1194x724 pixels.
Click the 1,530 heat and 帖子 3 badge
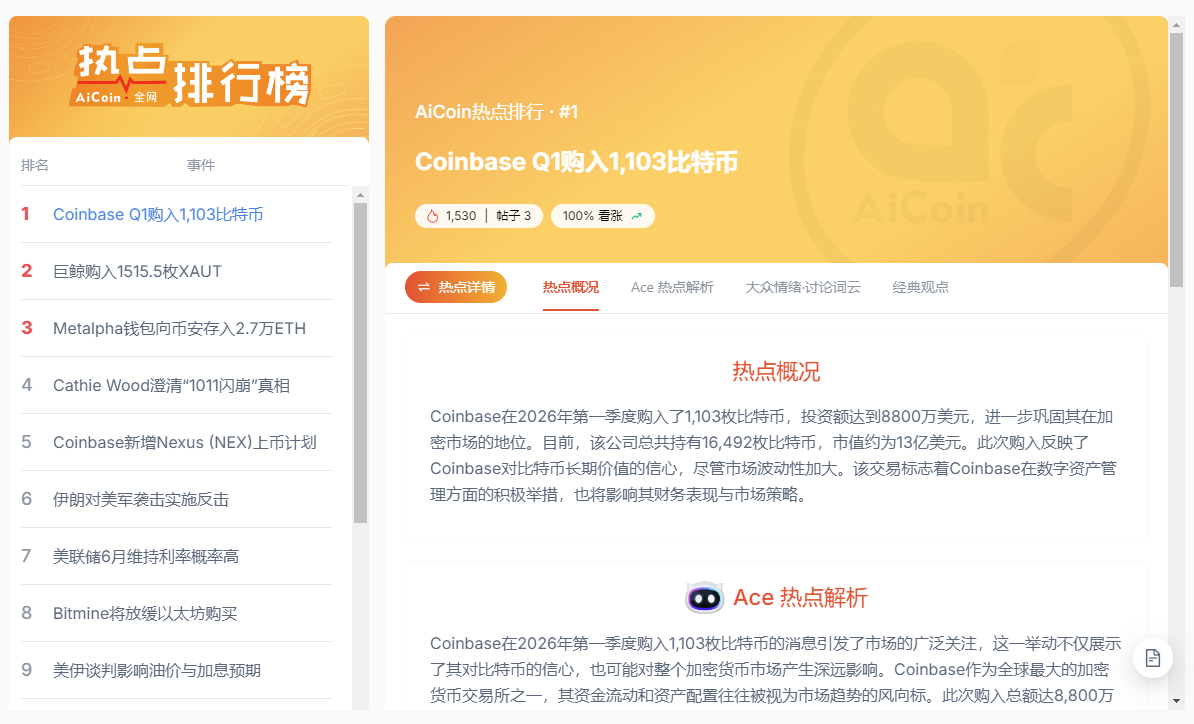click(478, 216)
